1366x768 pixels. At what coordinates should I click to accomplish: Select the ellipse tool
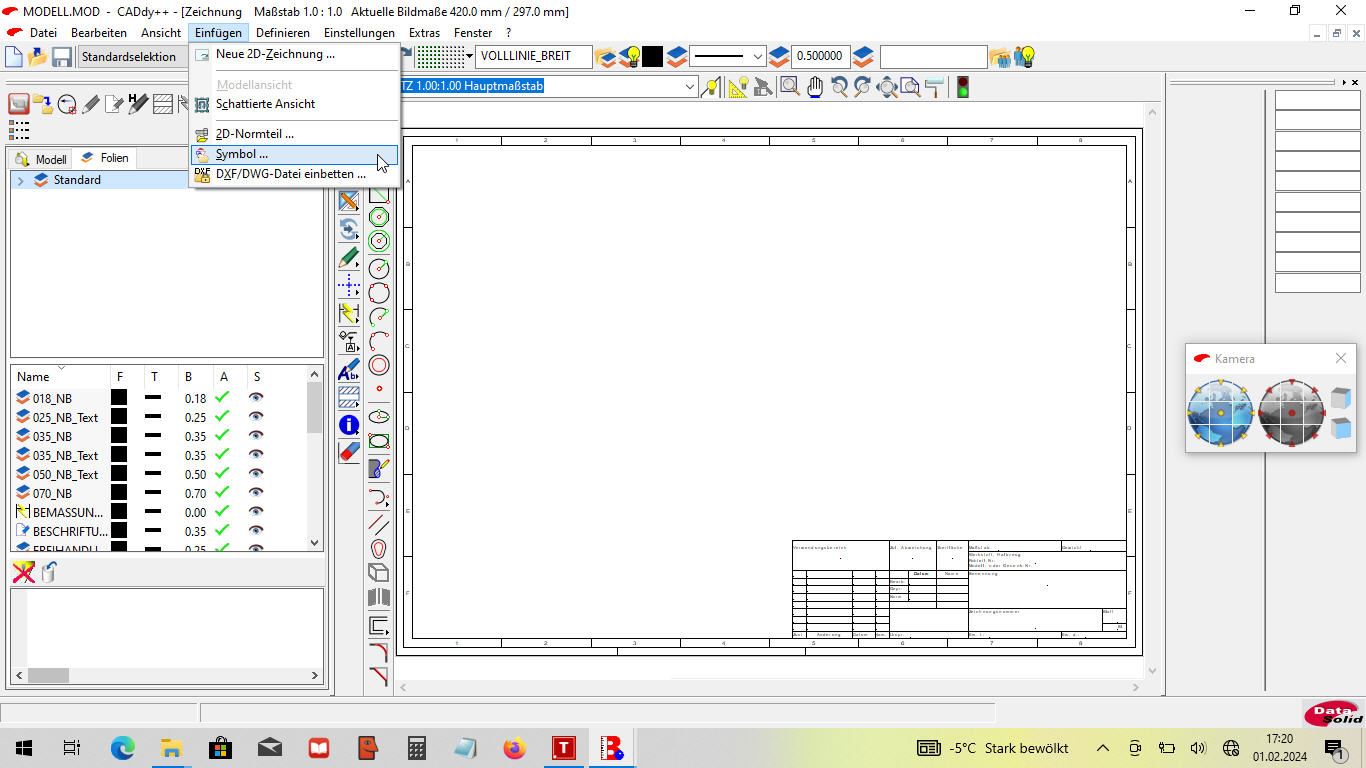379,417
